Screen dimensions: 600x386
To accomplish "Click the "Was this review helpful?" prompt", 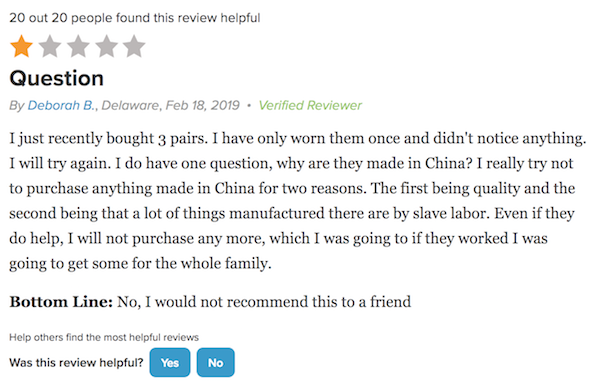I will [76, 362].
